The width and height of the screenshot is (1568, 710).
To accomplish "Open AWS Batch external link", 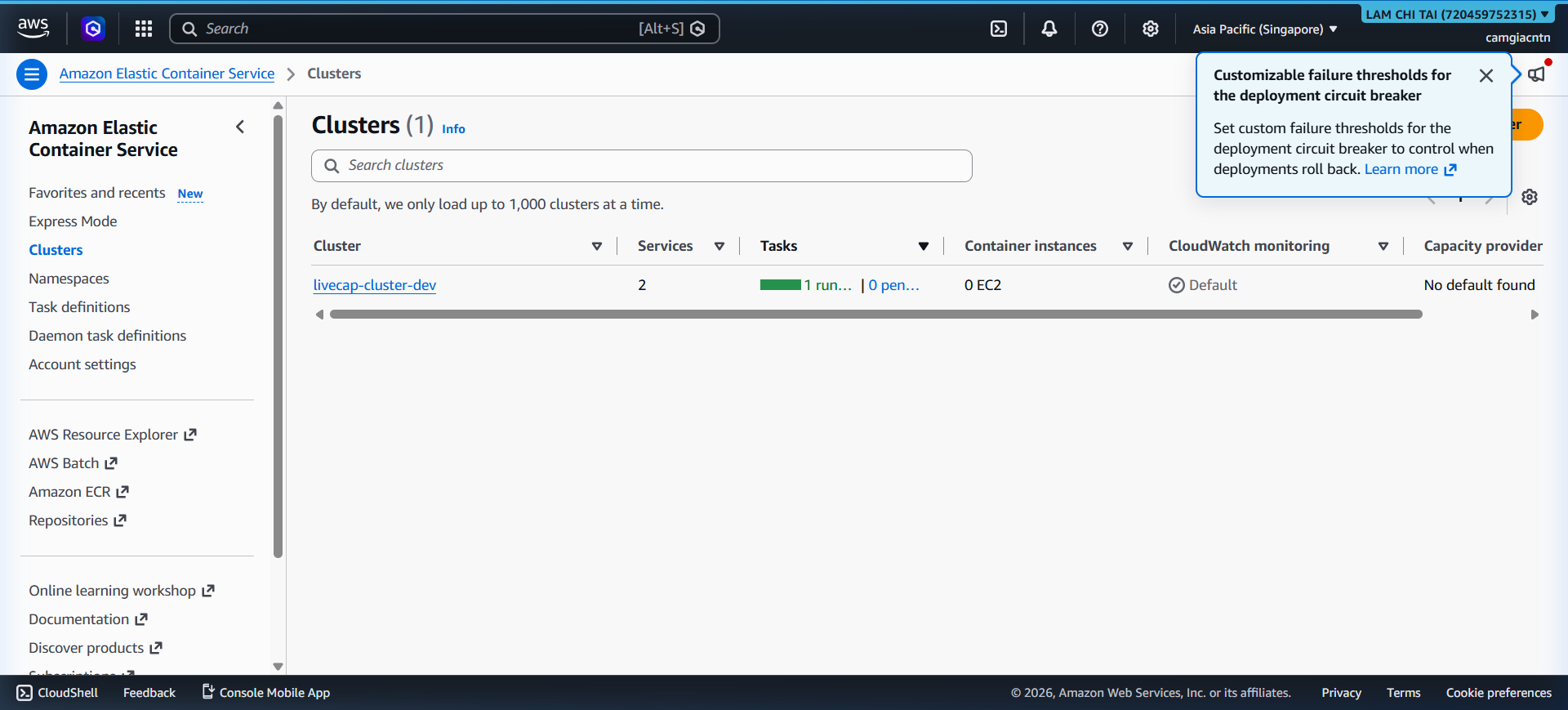I will coord(73,463).
